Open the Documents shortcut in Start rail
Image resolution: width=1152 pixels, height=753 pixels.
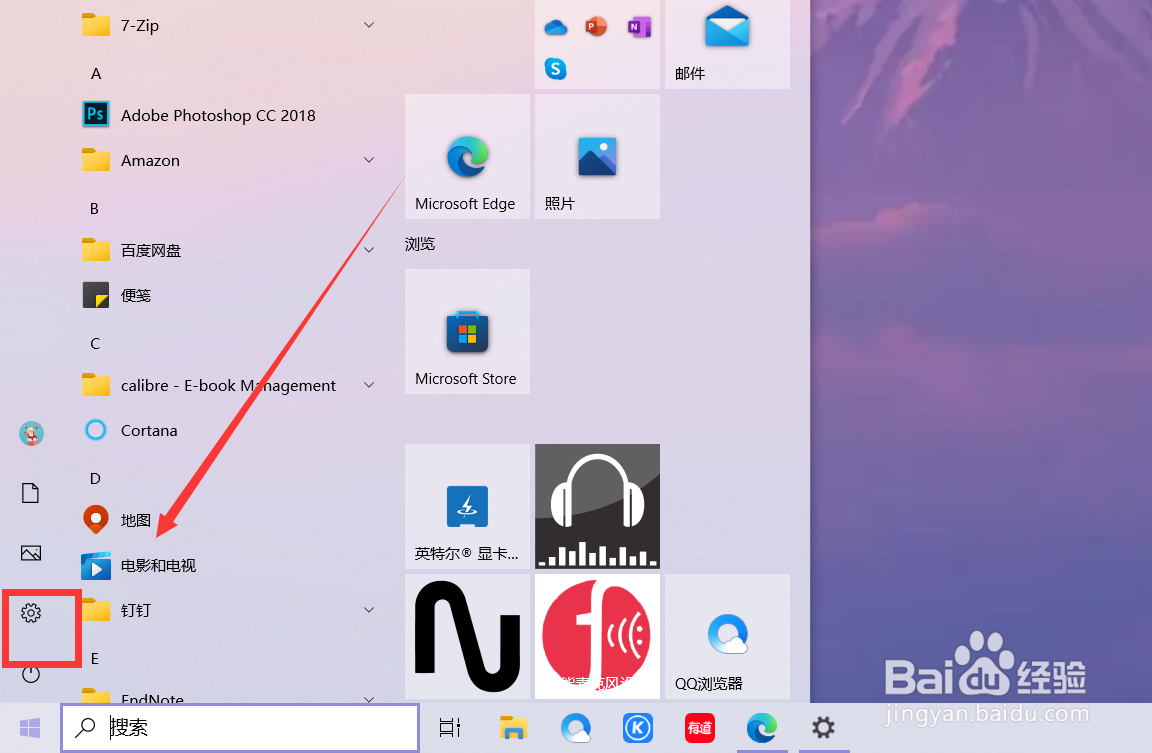point(31,493)
